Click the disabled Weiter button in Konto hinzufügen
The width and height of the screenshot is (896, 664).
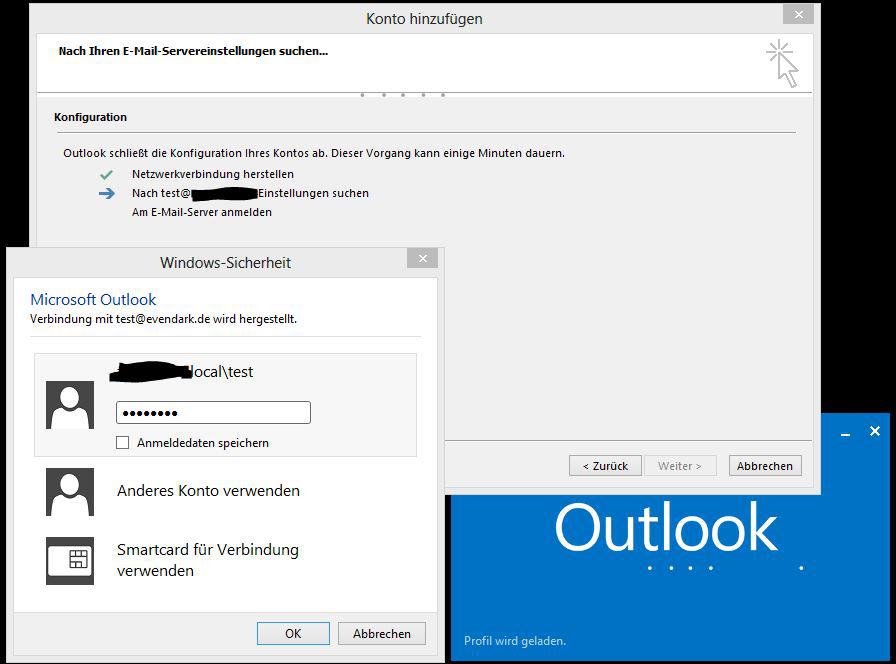(680, 466)
